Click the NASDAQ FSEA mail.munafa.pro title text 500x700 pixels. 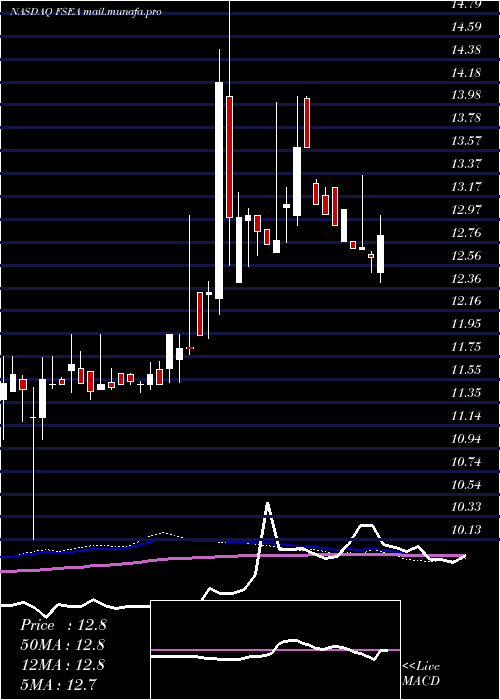pos(86,12)
